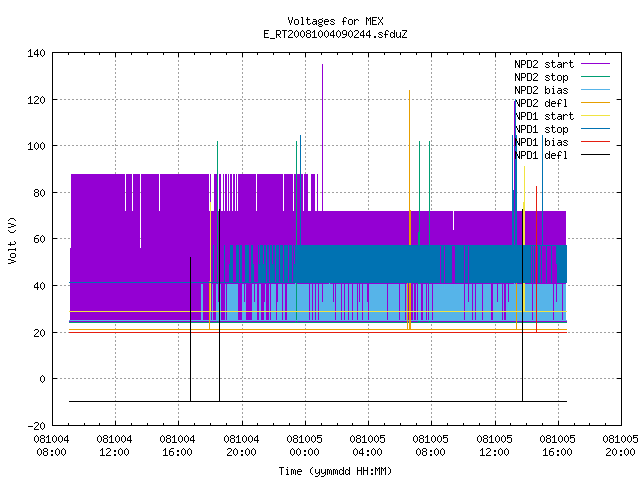
Task: Click the 100 y-axis tick label
Action: [x=36, y=146]
